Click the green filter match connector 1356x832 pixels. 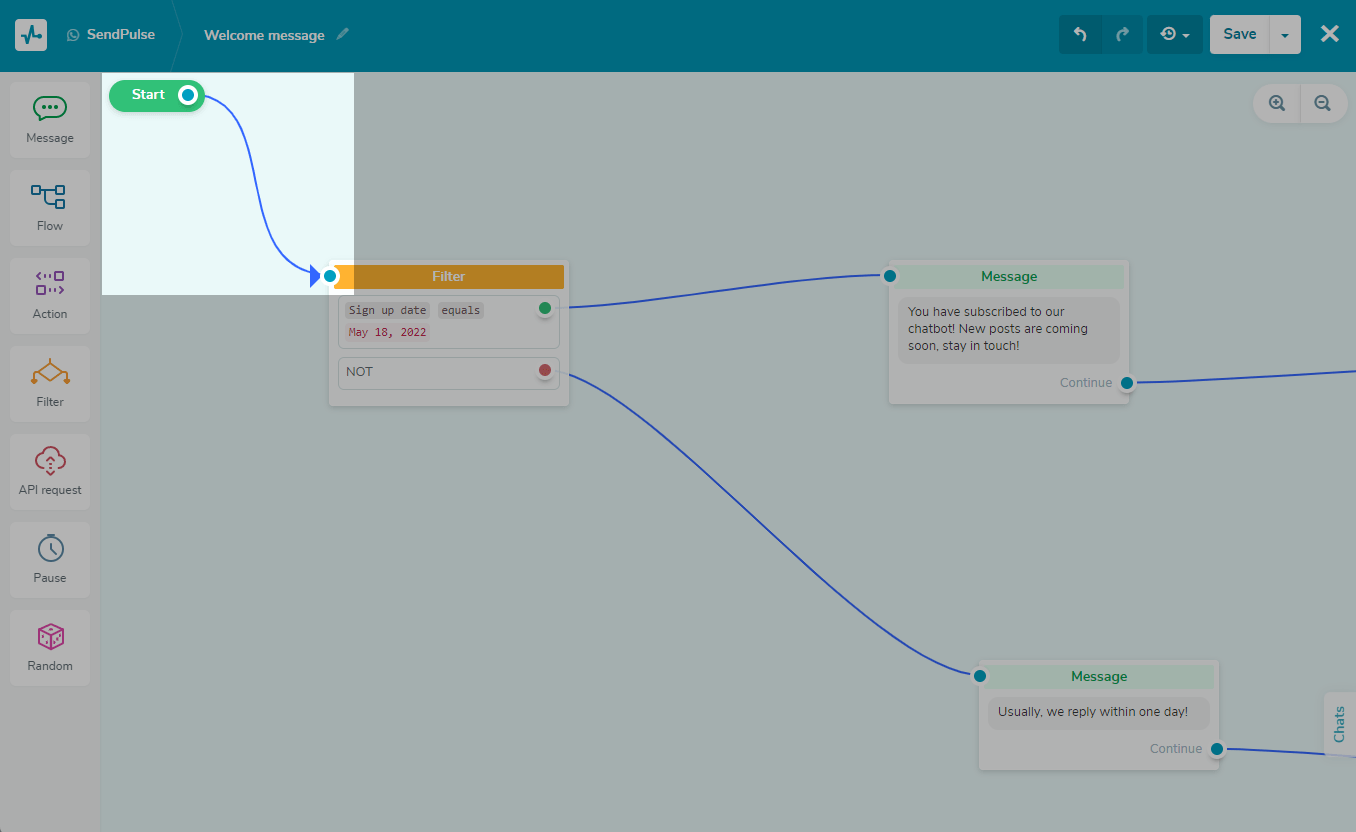545,308
